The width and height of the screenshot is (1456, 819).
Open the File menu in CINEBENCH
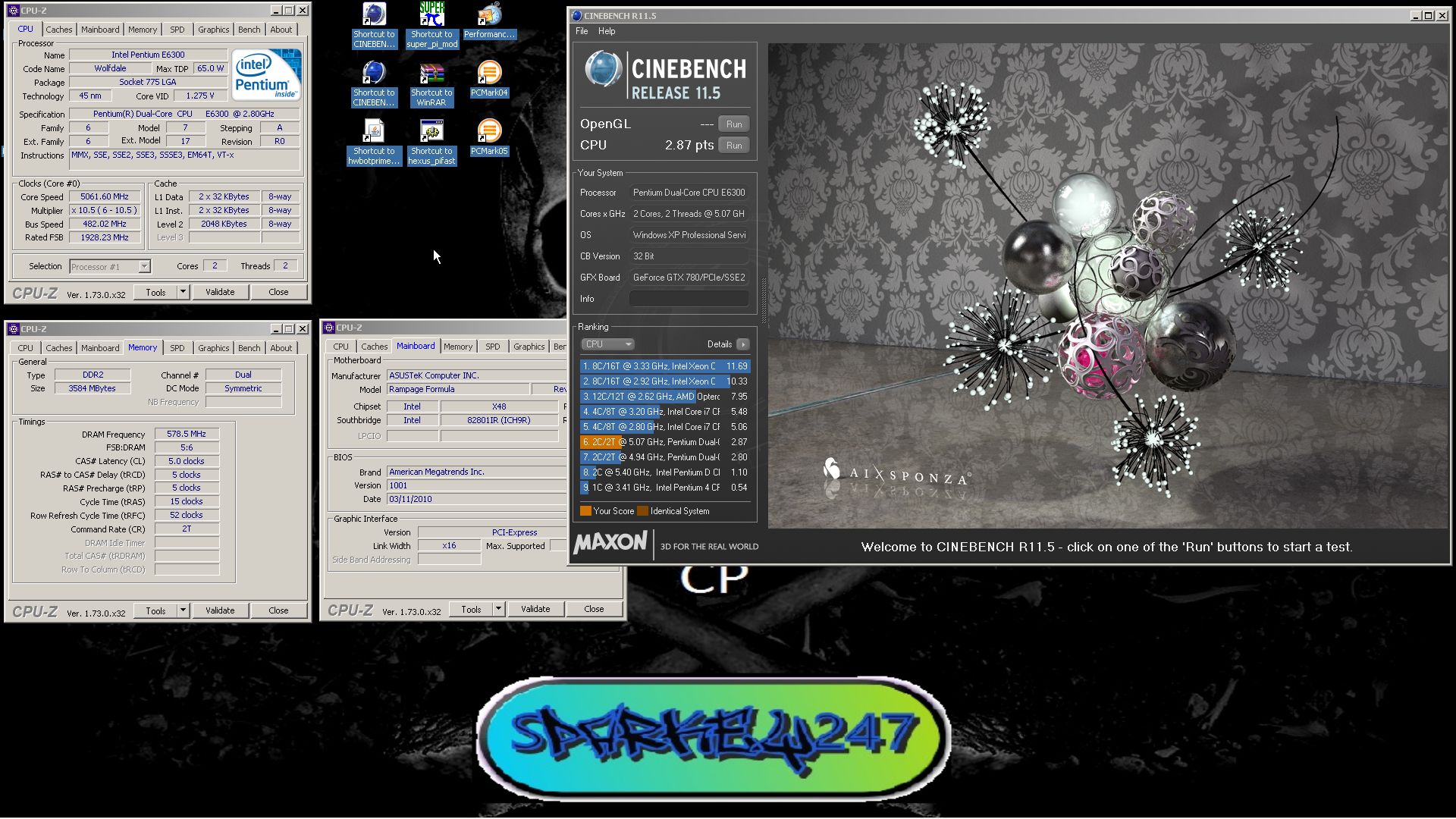tap(582, 31)
